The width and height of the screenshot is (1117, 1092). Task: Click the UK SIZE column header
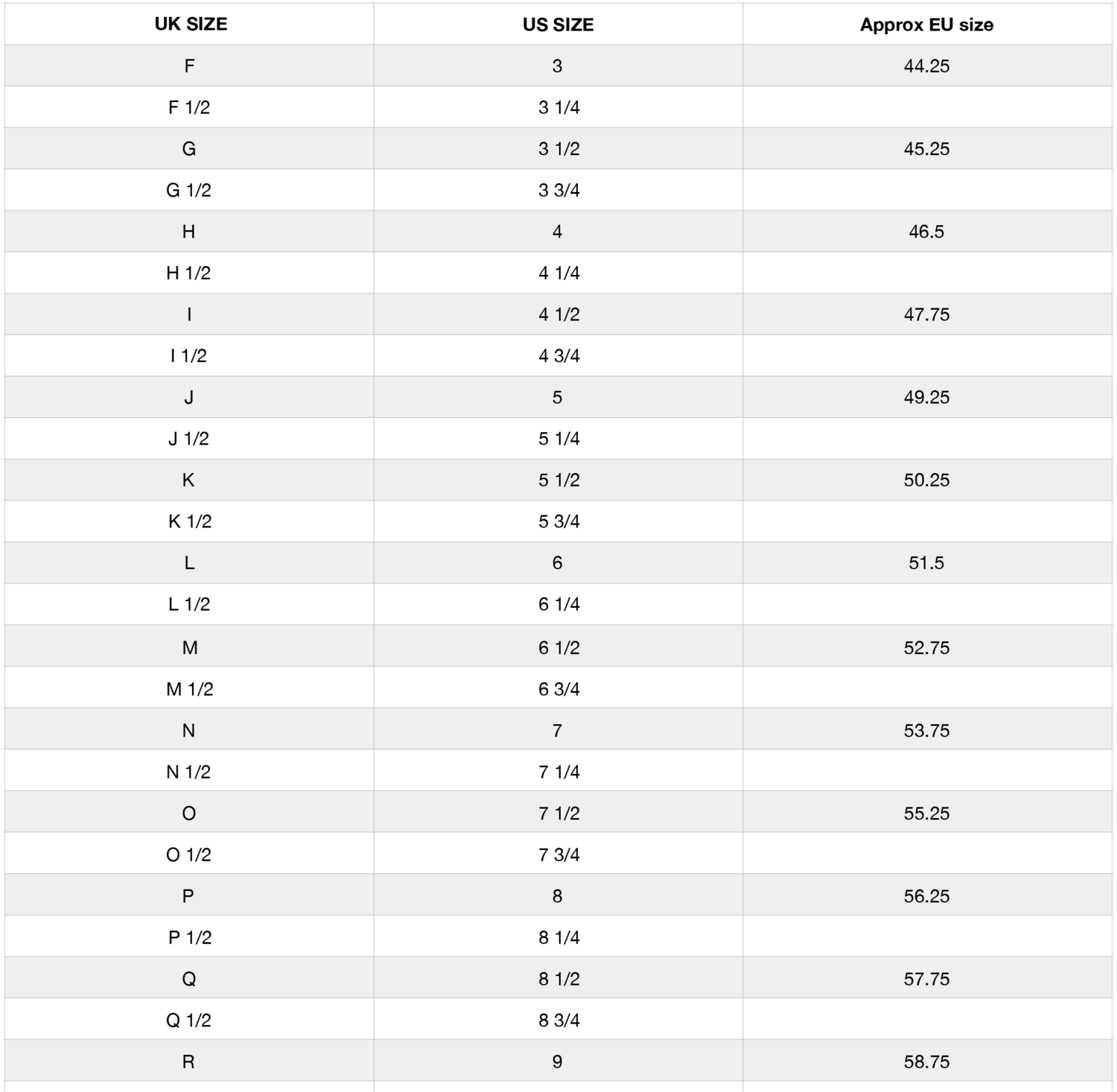pyautogui.click(x=191, y=25)
